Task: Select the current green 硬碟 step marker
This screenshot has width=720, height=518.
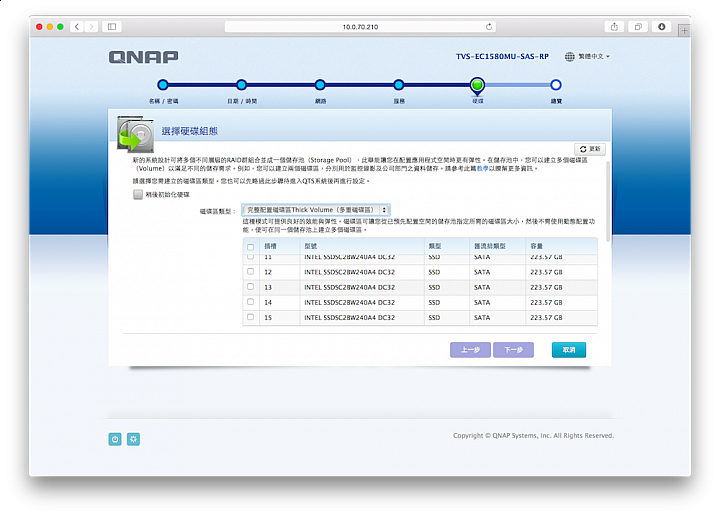Action: coord(478,85)
